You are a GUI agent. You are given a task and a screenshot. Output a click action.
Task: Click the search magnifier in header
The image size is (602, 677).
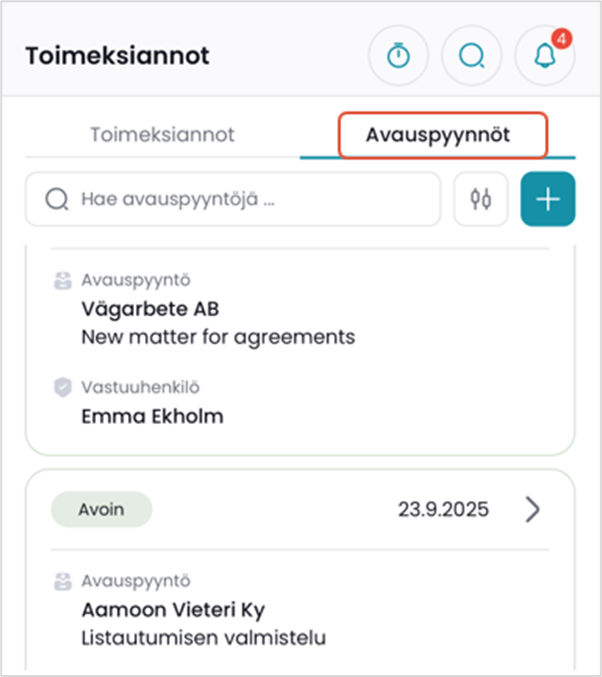click(471, 56)
